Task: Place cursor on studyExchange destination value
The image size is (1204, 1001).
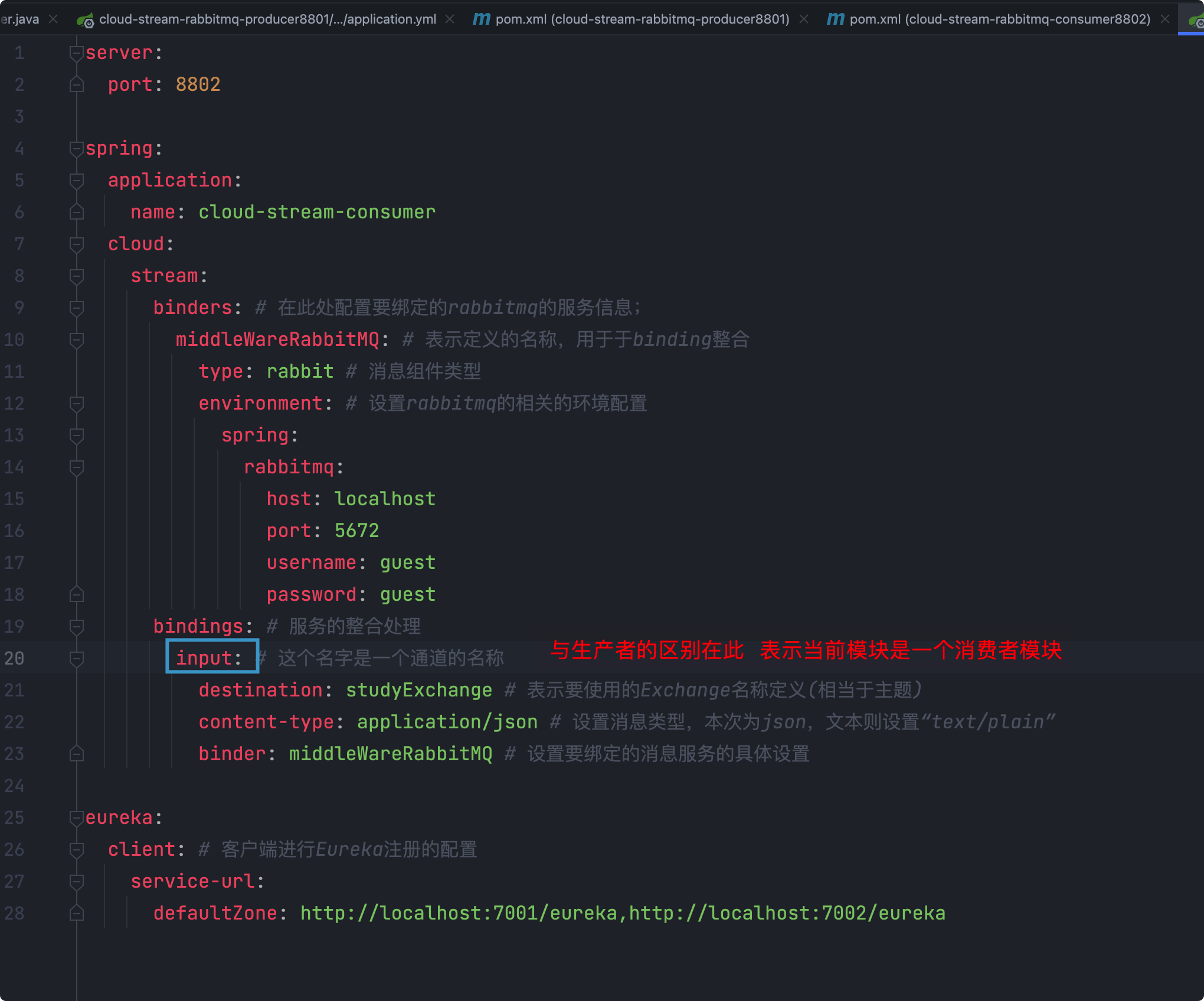Action: pos(418,691)
